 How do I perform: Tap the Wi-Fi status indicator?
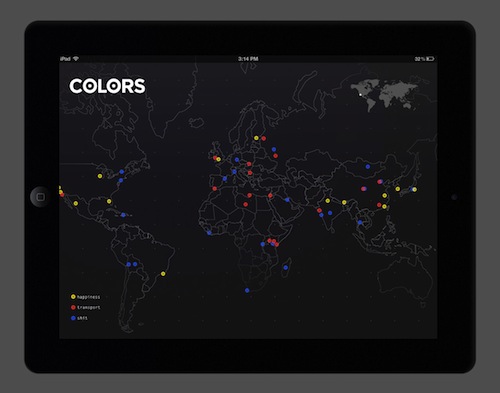76,59
